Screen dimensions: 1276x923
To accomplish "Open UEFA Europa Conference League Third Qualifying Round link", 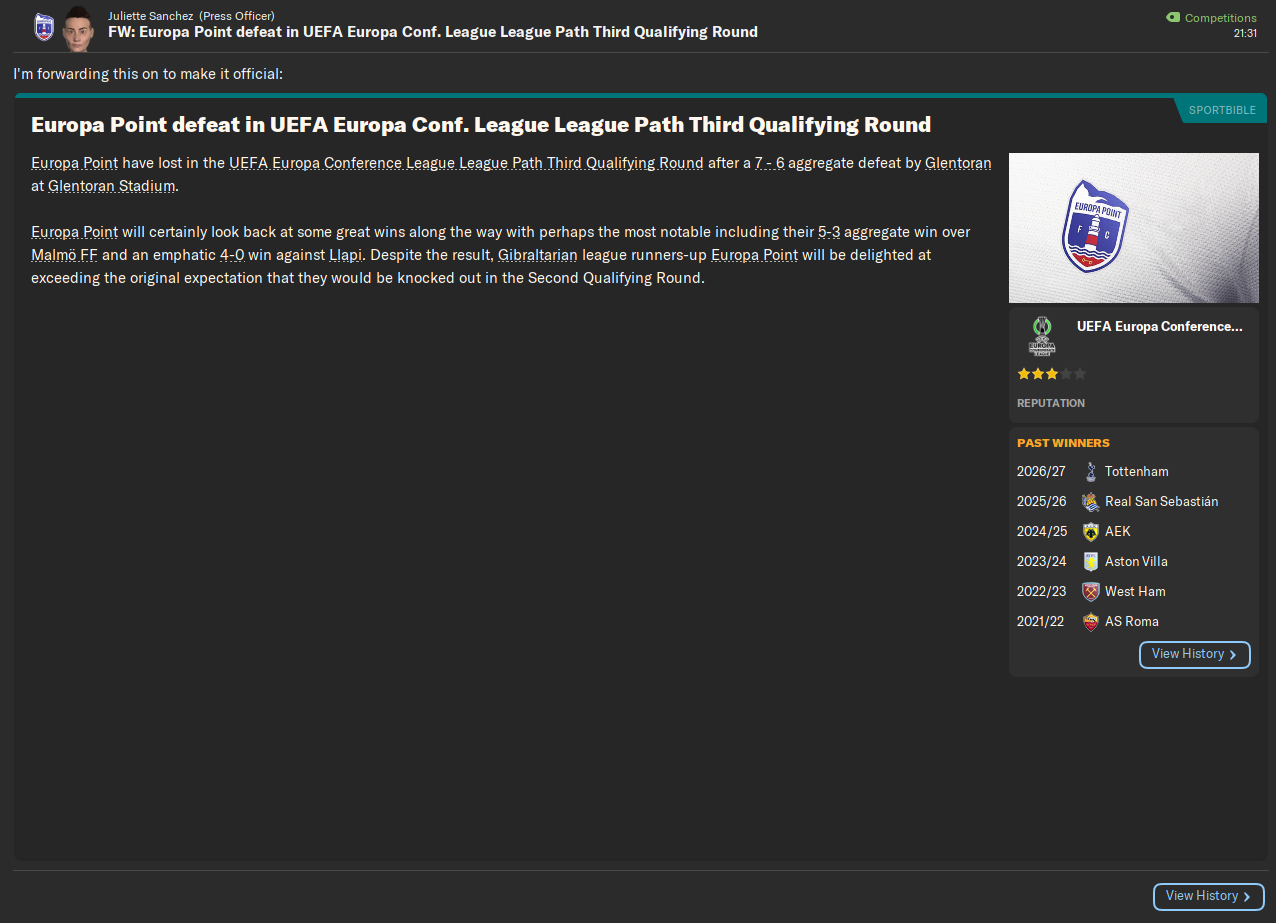I will (466, 162).
